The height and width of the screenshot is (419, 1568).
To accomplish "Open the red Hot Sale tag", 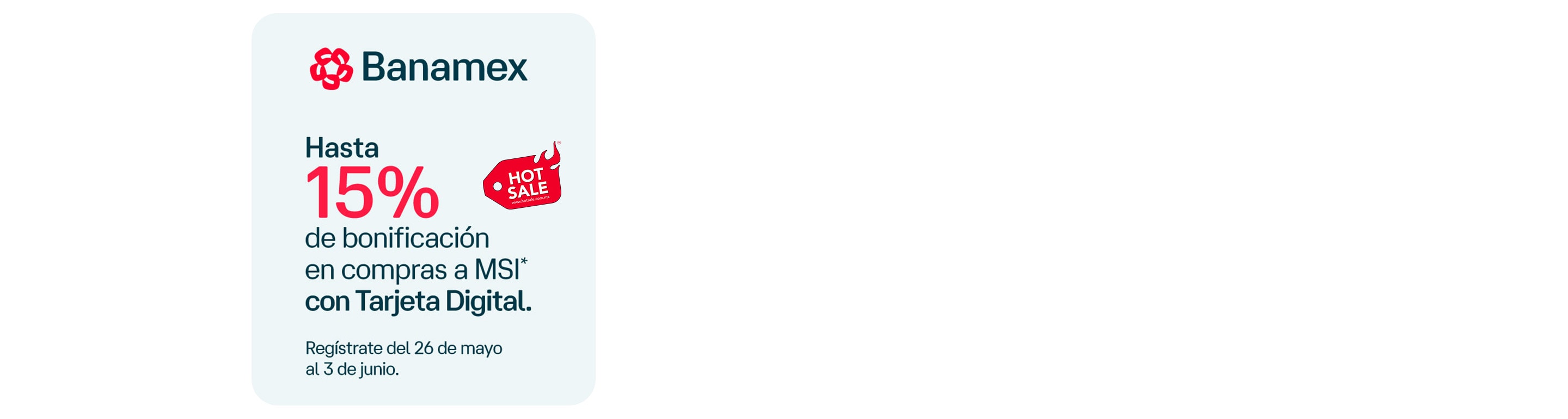I will pyautogui.click(x=522, y=176).
